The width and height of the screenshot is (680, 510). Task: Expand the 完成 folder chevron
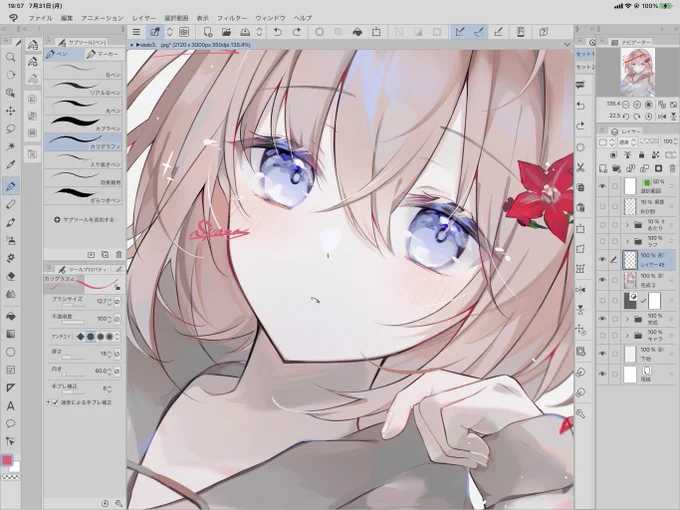[x=627, y=319]
